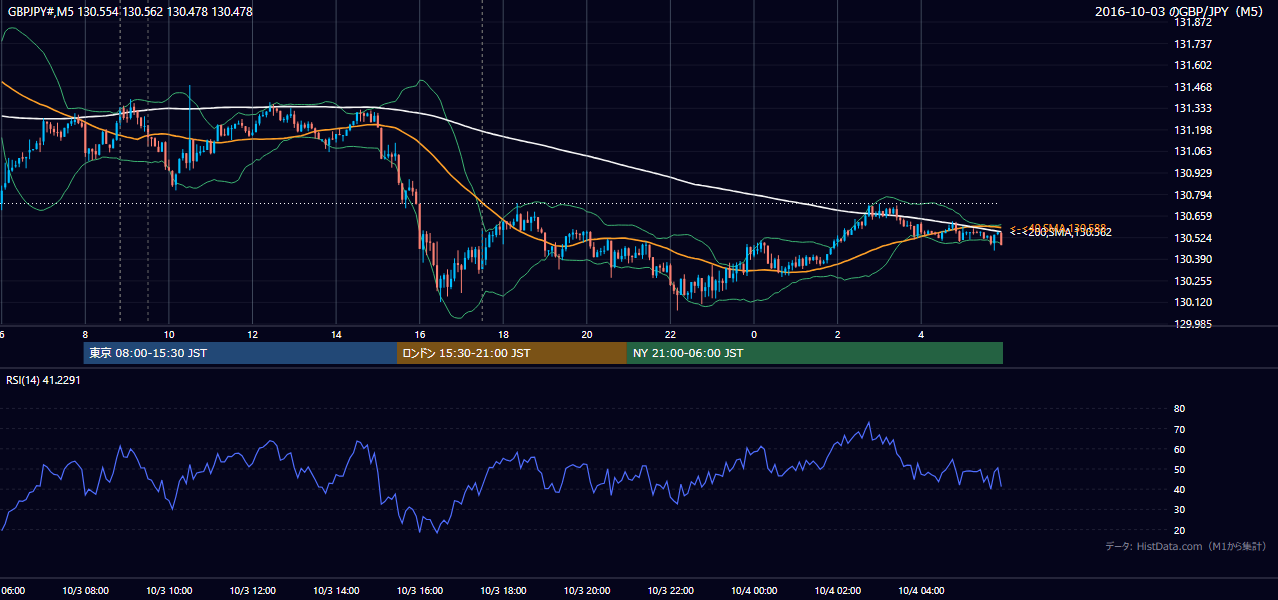Click hour tick 0 under the price chart
This screenshot has width=1278, height=600.
click(x=754, y=334)
